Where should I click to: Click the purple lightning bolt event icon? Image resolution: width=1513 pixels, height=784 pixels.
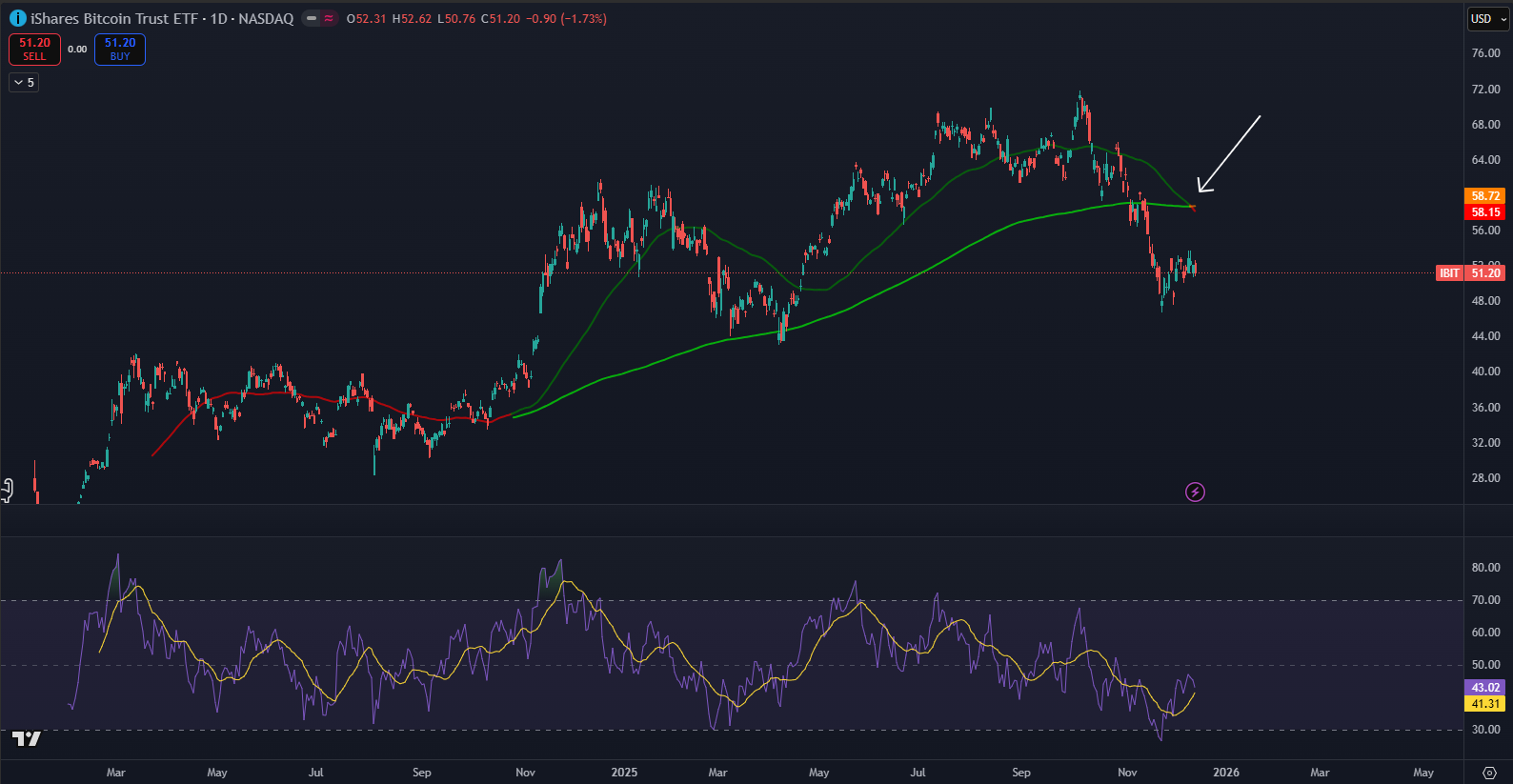1195,492
